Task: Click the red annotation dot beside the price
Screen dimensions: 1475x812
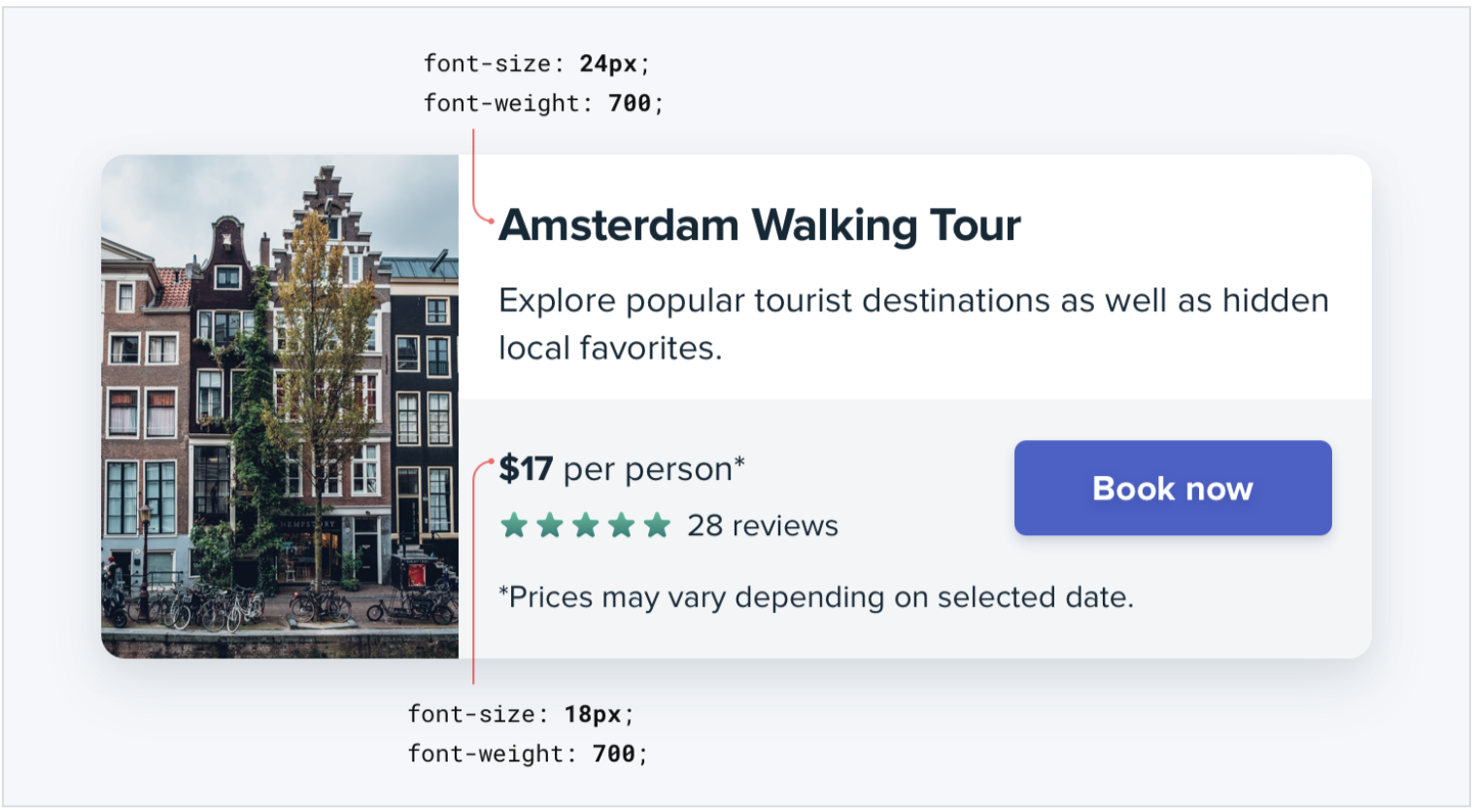Action: (493, 460)
